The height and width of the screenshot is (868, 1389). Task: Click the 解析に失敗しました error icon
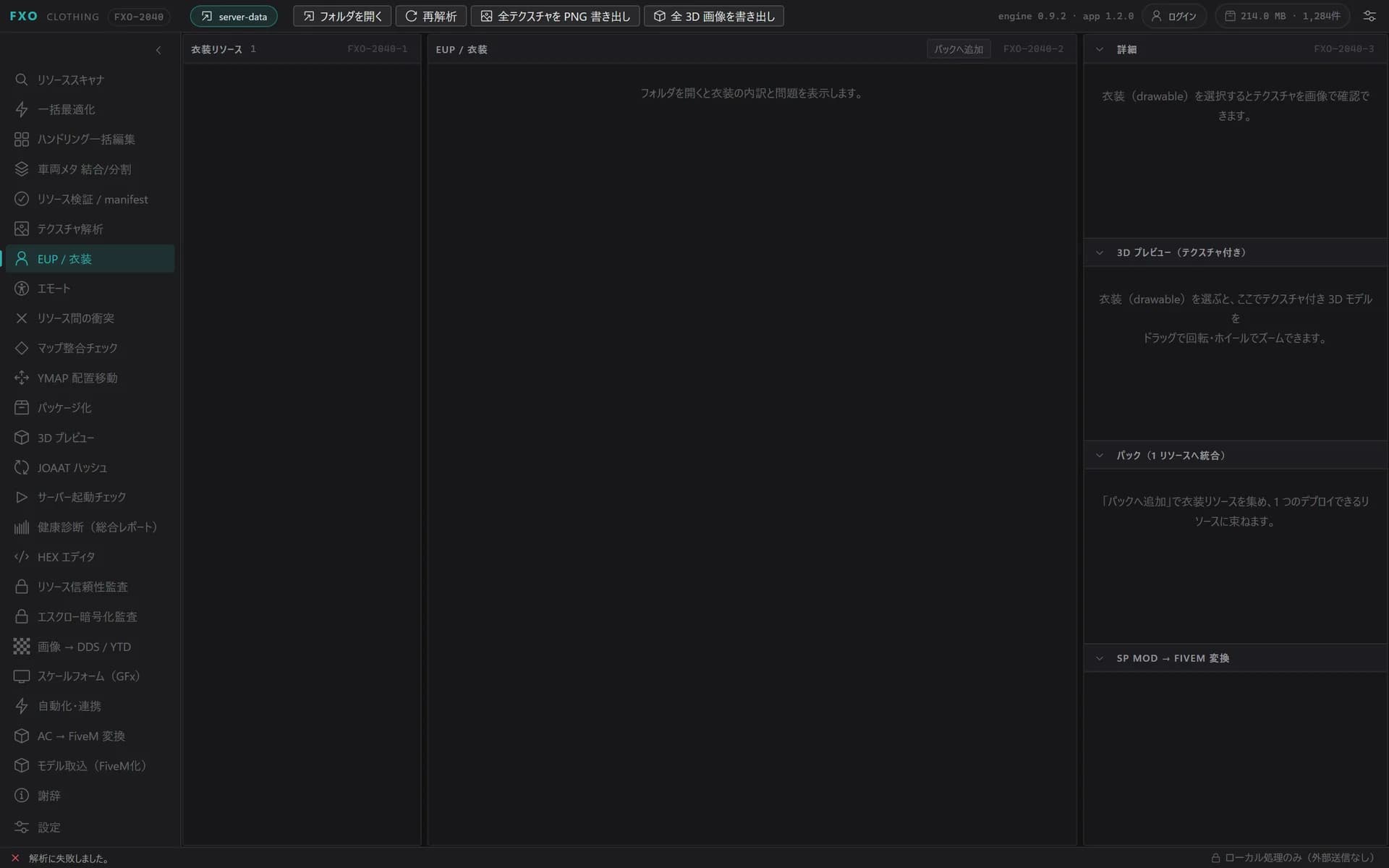(15, 858)
